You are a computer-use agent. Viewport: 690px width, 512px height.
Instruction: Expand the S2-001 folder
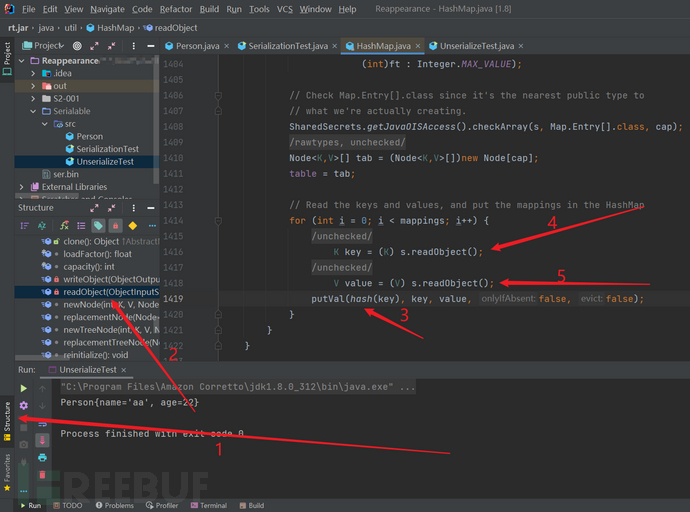[33, 99]
